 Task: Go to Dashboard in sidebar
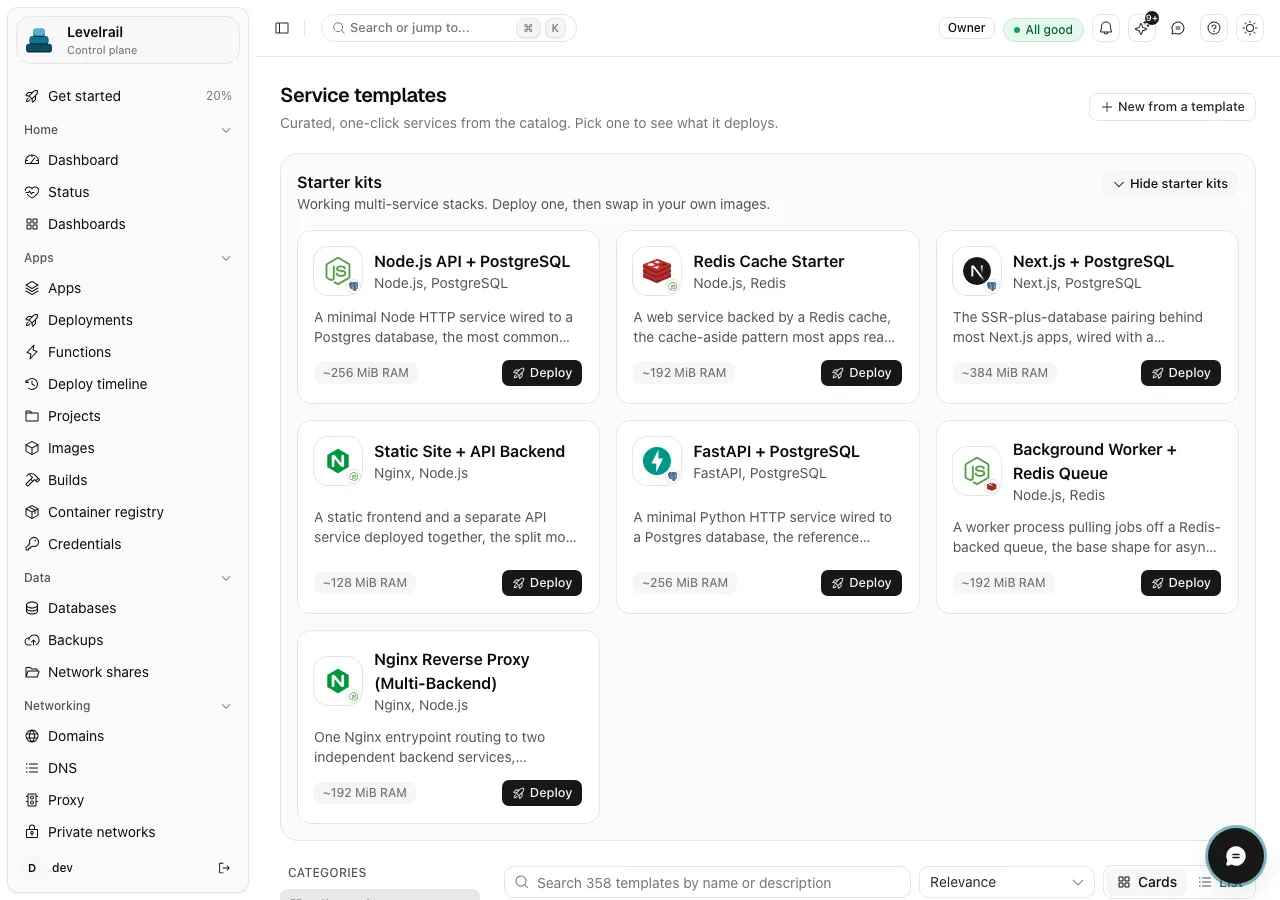click(128, 160)
